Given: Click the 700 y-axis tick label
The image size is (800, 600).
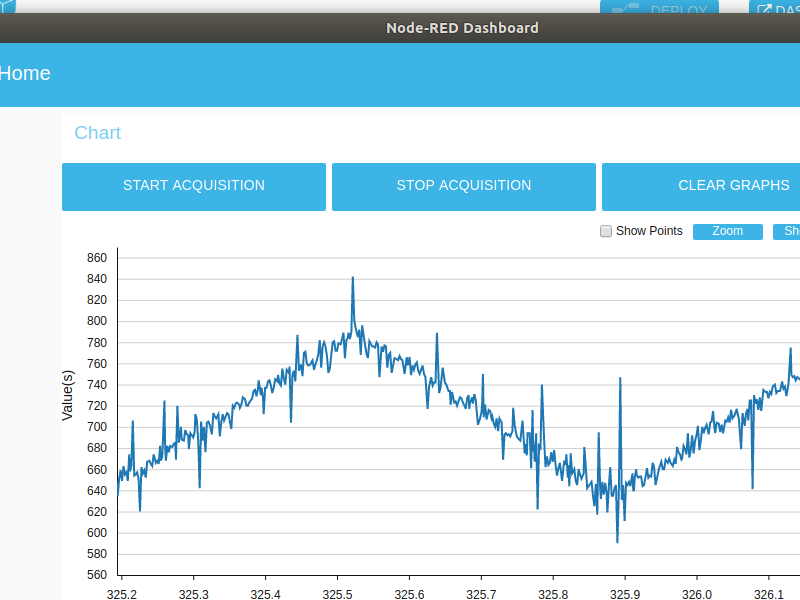Looking at the screenshot, I should coord(97,427).
